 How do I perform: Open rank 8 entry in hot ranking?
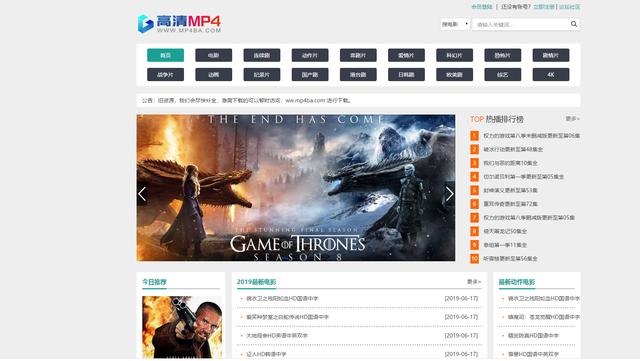505,231
